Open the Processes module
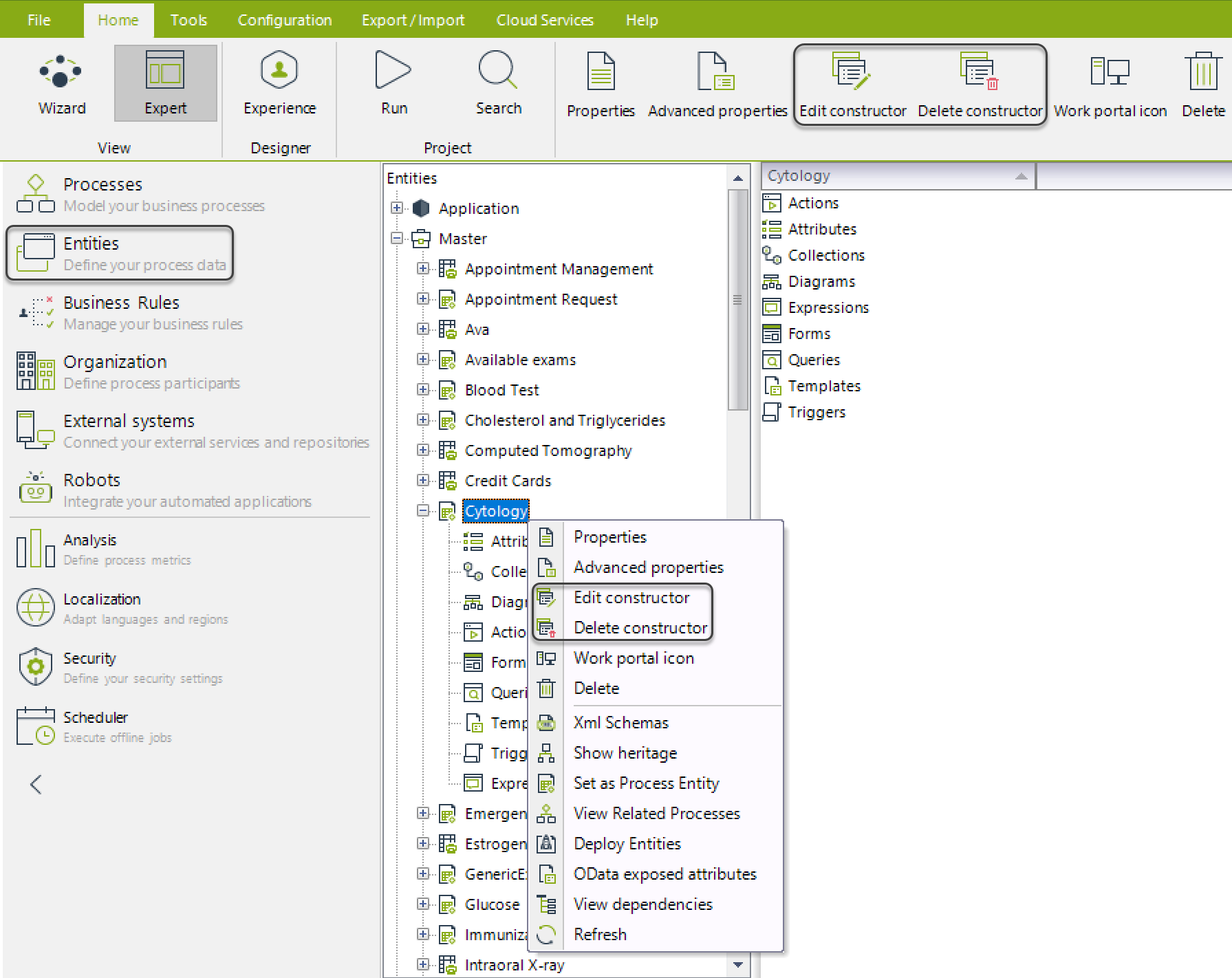 point(140,194)
